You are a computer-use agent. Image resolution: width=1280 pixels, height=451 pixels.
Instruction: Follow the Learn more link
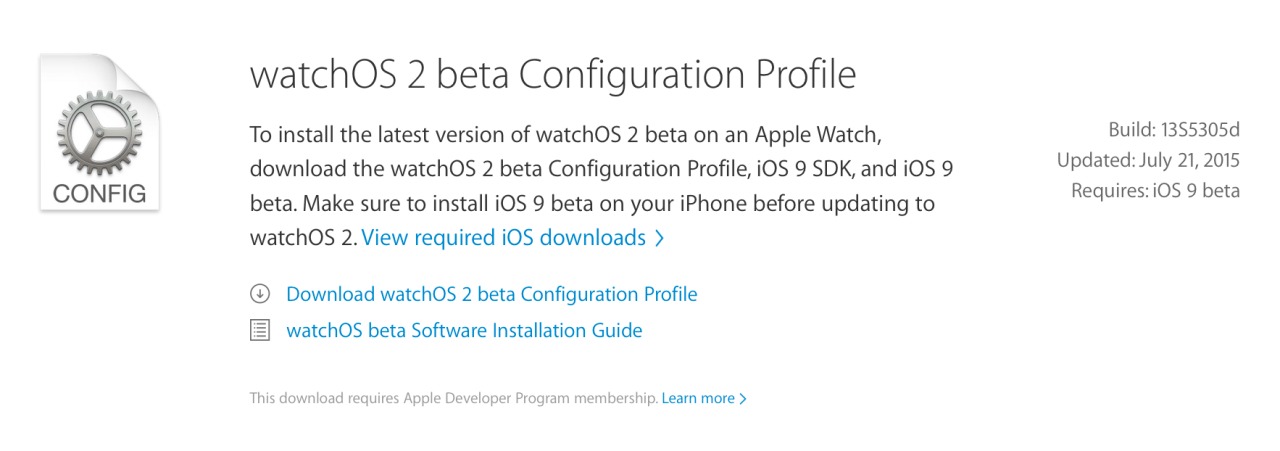tap(698, 398)
